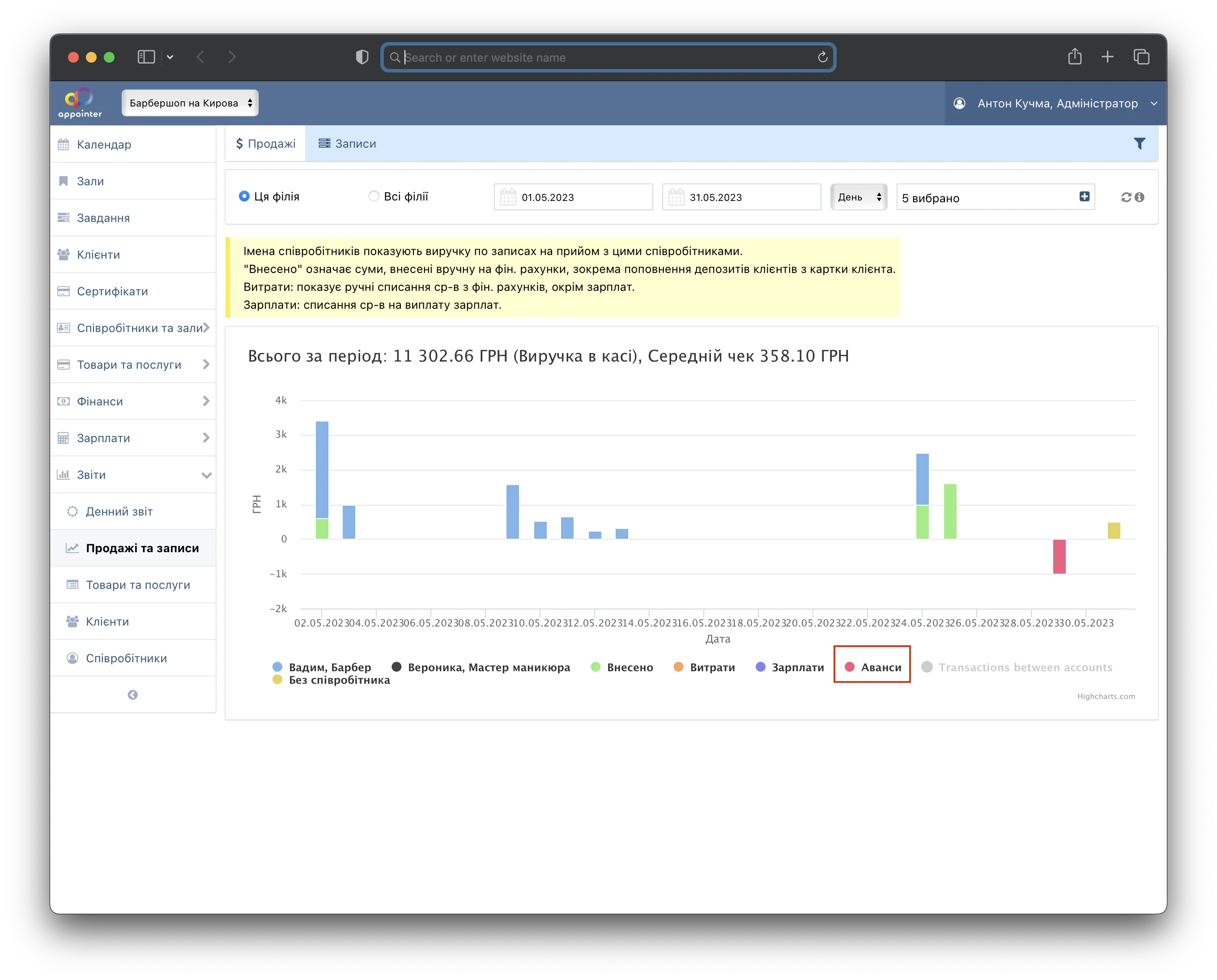The width and height of the screenshot is (1217, 980).
Task: Go forward in Safari
Action: [231, 57]
